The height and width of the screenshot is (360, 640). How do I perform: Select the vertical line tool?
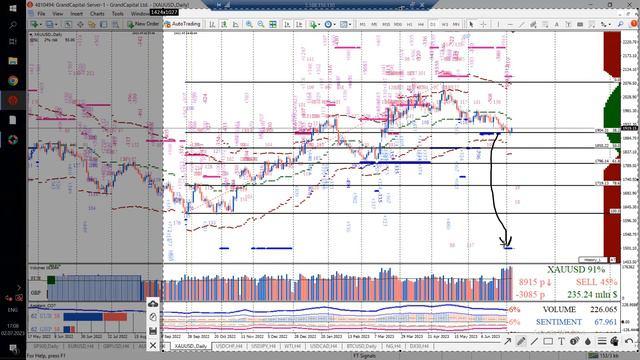pyautogui.click(x=498, y=24)
